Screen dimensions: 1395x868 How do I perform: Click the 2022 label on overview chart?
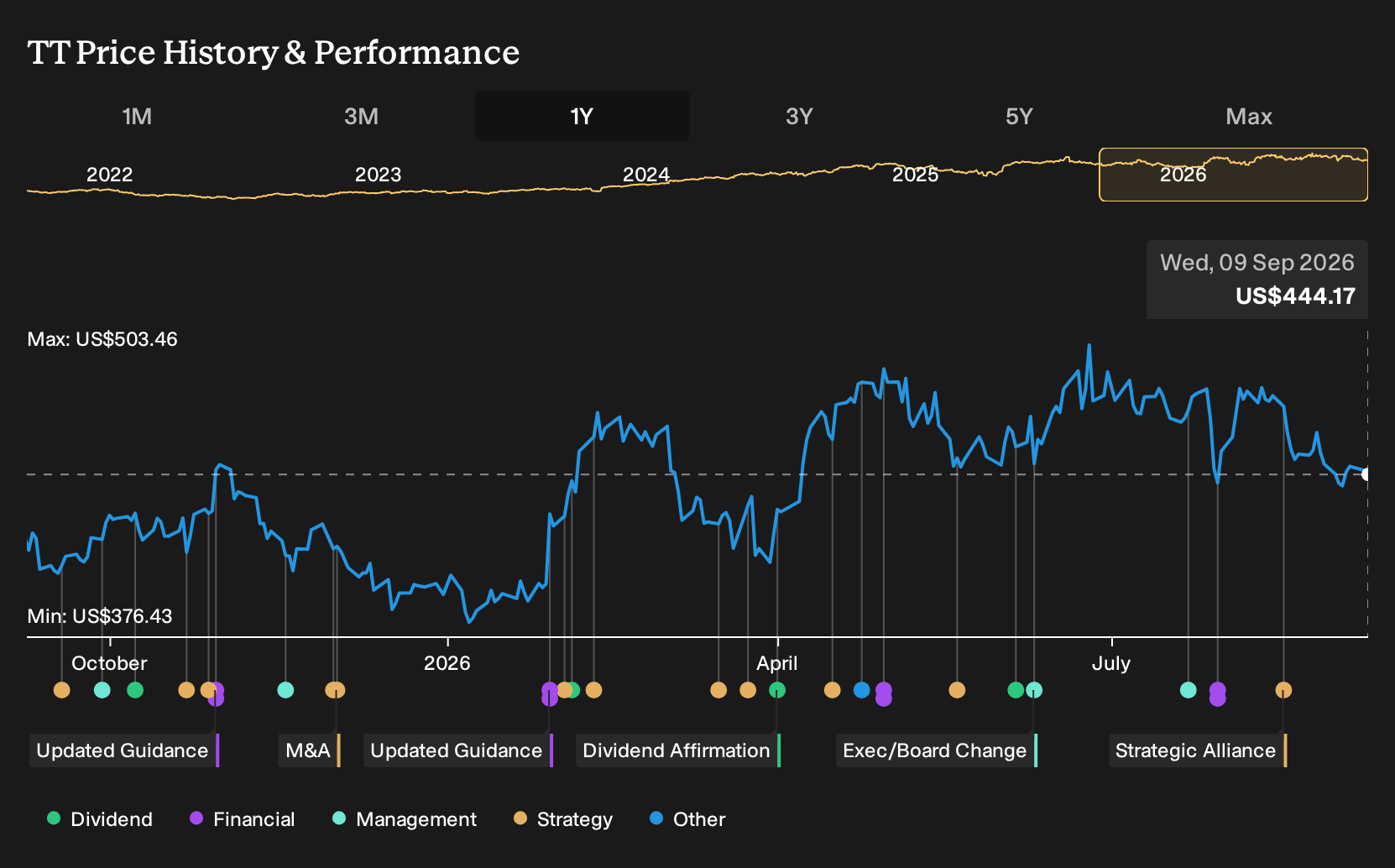point(110,175)
